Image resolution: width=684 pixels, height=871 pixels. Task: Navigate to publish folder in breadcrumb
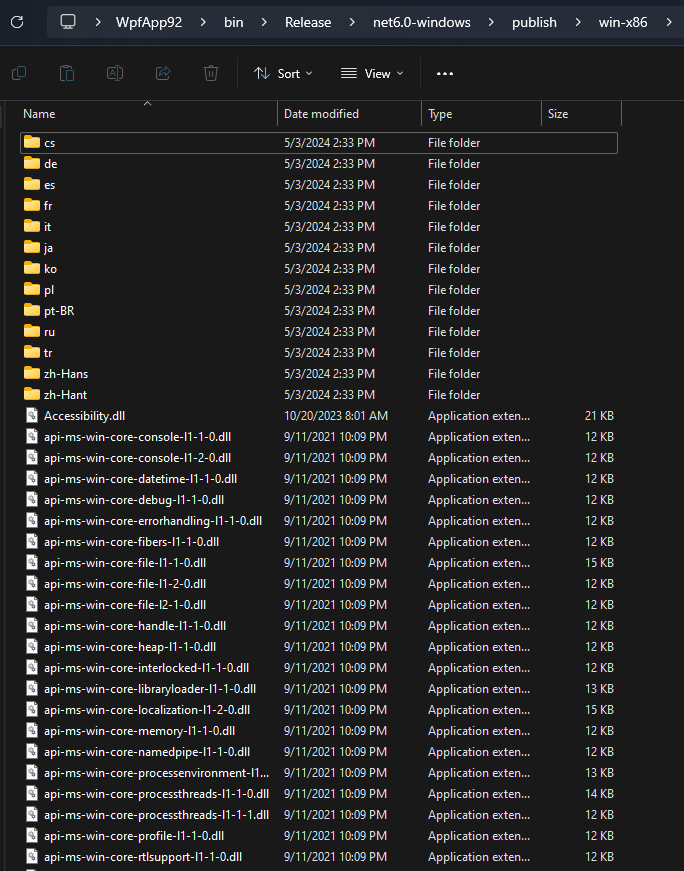534,22
